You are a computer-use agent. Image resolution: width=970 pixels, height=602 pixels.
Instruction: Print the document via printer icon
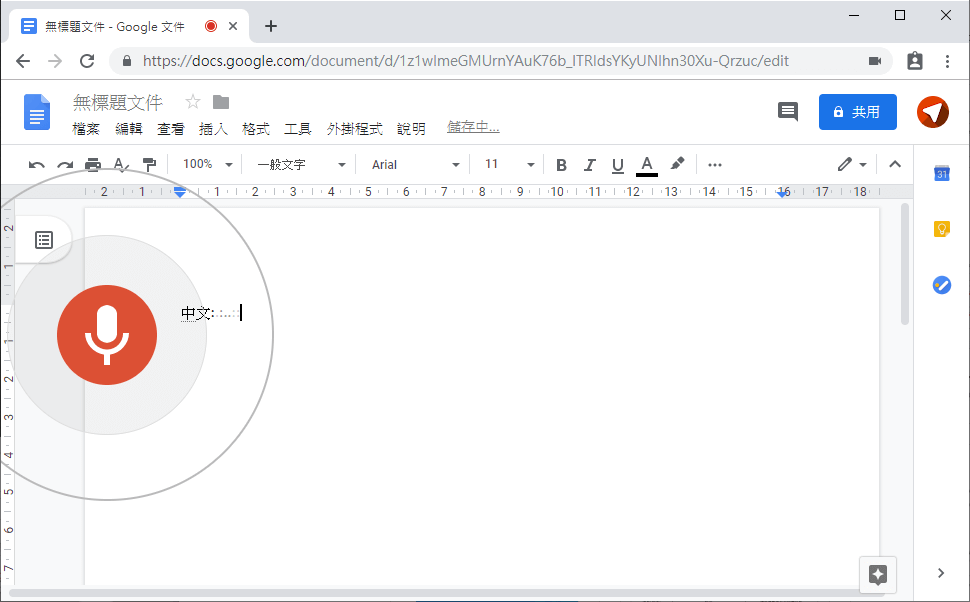tap(93, 165)
